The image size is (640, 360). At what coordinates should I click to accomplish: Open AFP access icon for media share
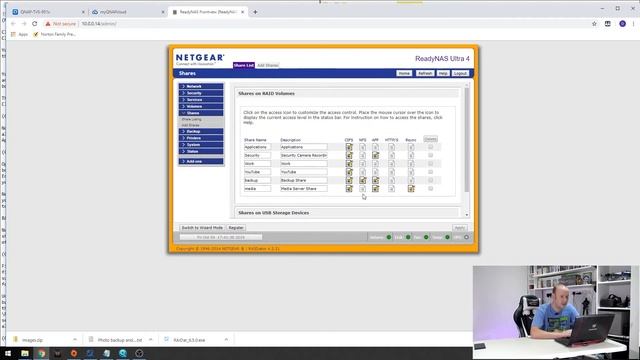coord(376,189)
